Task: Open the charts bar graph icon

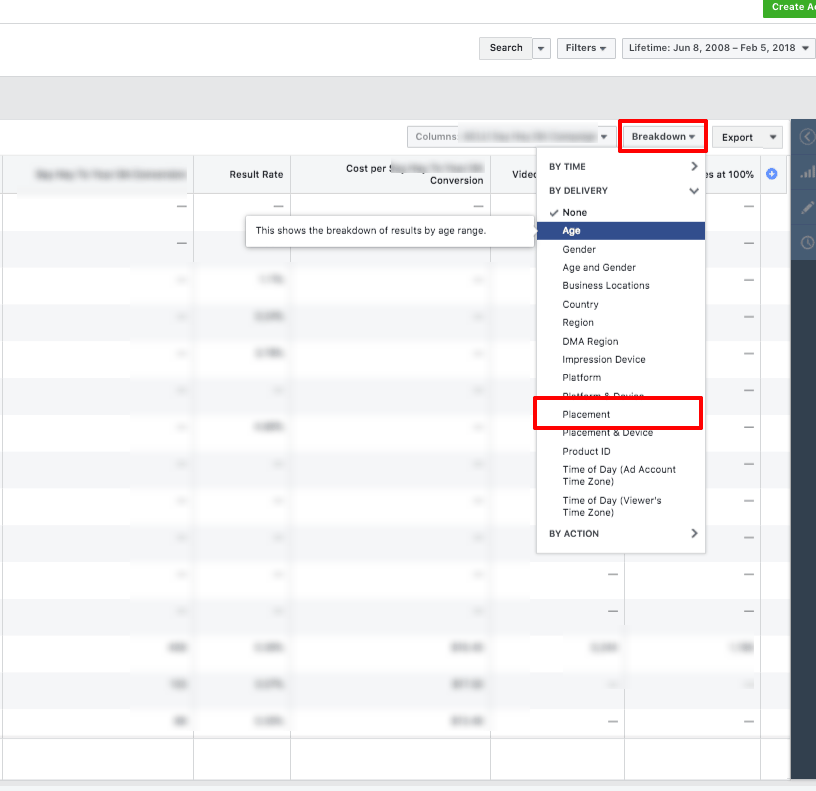Action: tap(807, 173)
